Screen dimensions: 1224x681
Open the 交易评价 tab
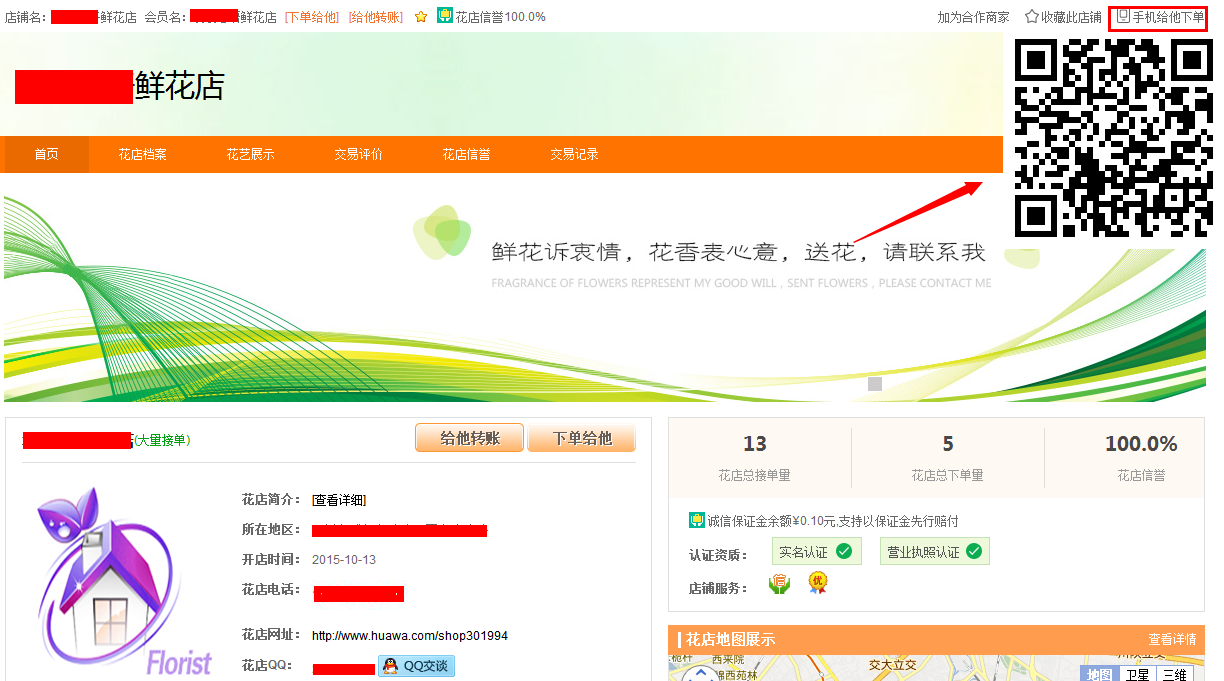pyautogui.click(x=358, y=155)
